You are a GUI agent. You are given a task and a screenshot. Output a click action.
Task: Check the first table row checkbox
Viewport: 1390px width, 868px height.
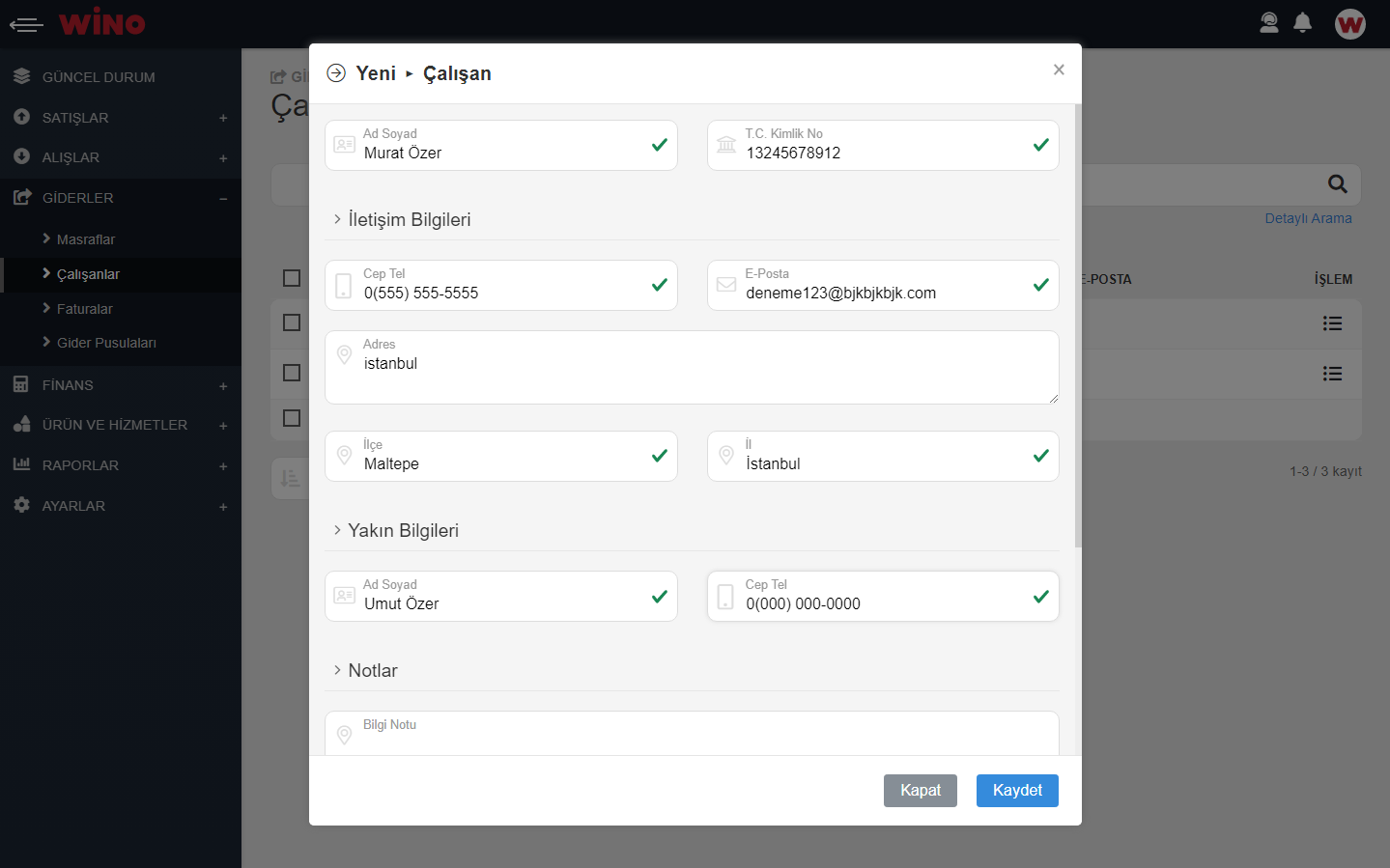click(292, 322)
